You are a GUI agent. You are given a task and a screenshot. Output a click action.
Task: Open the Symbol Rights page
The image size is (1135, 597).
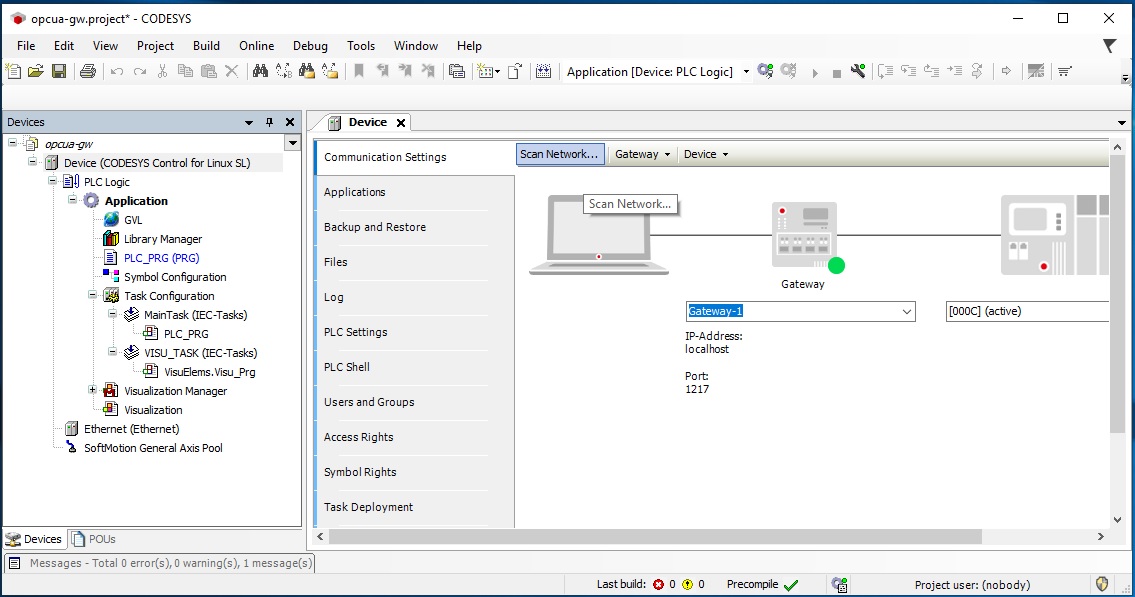pyautogui.click(x=360, y=472)
